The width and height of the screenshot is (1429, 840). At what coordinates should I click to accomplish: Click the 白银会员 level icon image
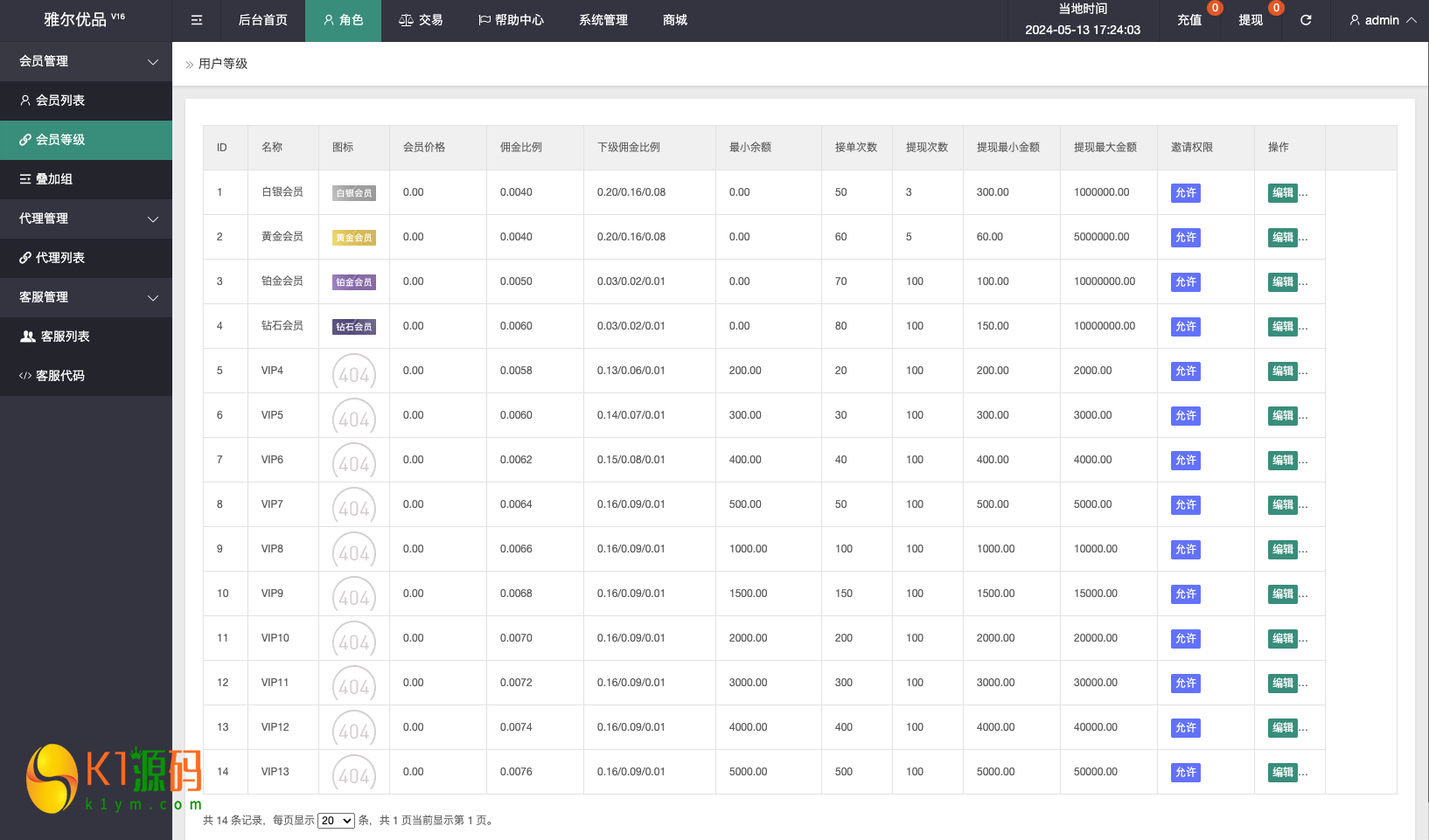(x=354, y=193)
